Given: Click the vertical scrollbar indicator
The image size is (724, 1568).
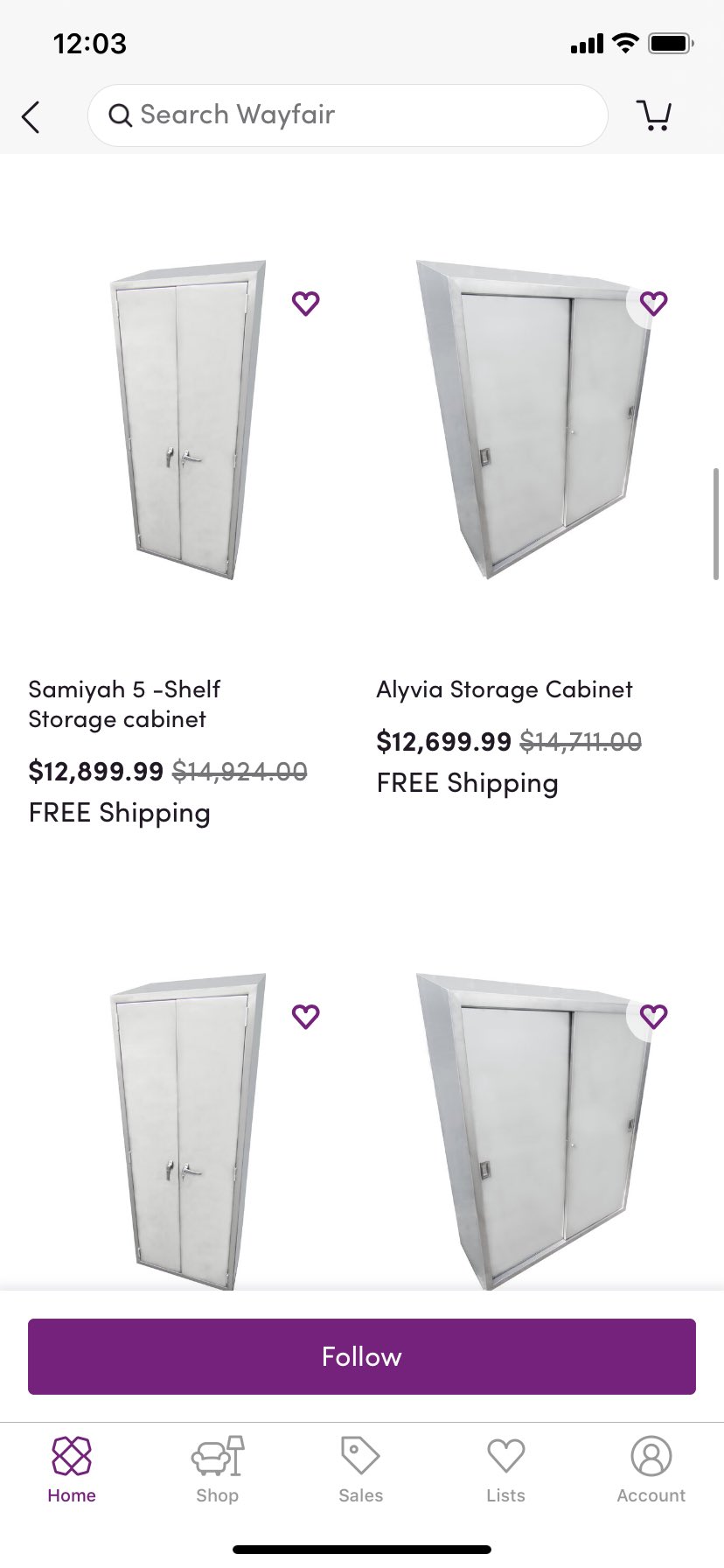Looking at the screenshot, I should click(716, 523).
